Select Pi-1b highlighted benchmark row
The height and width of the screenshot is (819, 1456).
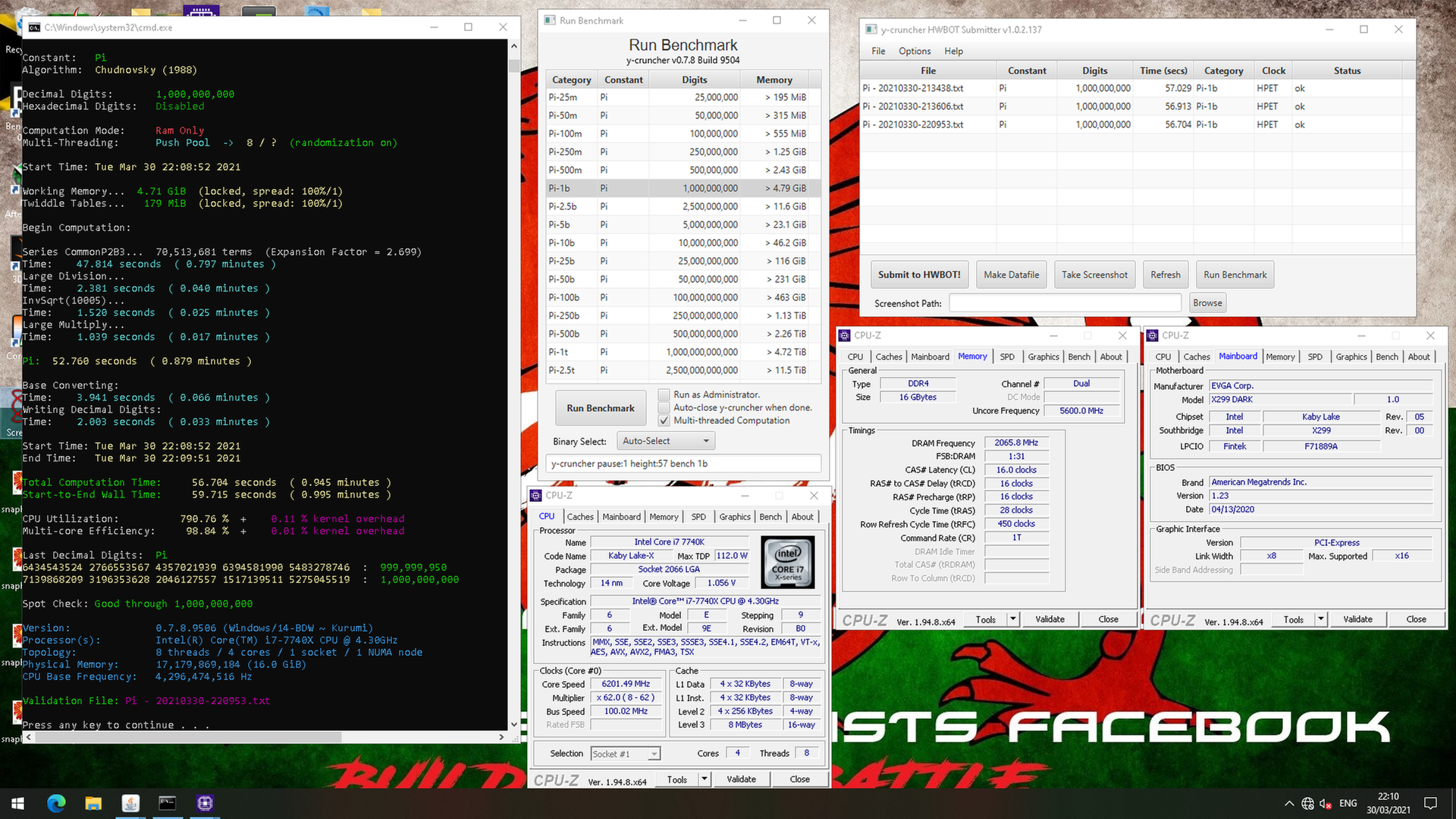coord(683,188)
